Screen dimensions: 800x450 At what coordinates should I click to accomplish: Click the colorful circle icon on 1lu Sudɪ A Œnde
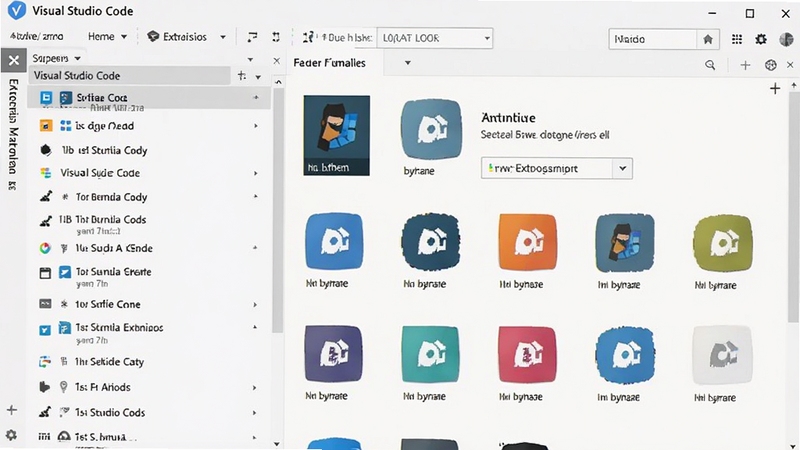[x=45, y=248]
